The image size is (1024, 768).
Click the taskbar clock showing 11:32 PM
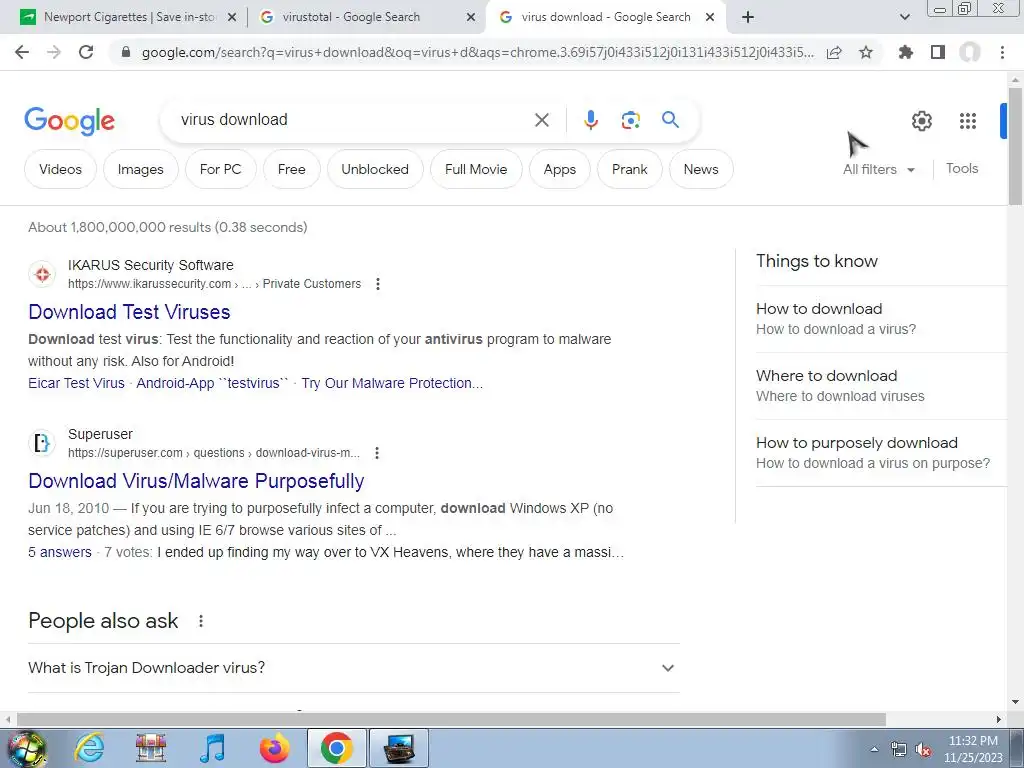[x=973, y=749]
